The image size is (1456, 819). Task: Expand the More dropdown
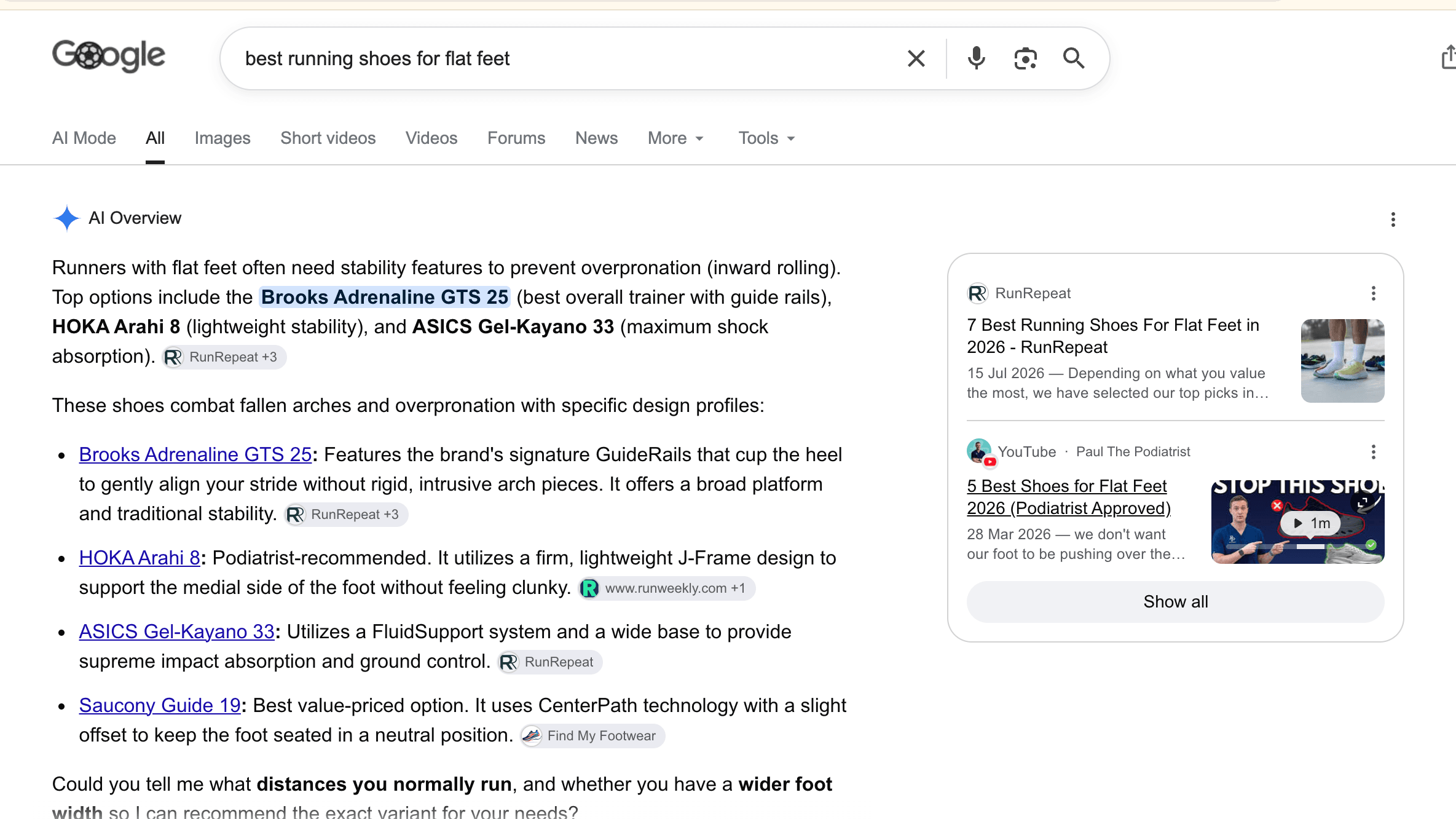[x=675, y=138]
